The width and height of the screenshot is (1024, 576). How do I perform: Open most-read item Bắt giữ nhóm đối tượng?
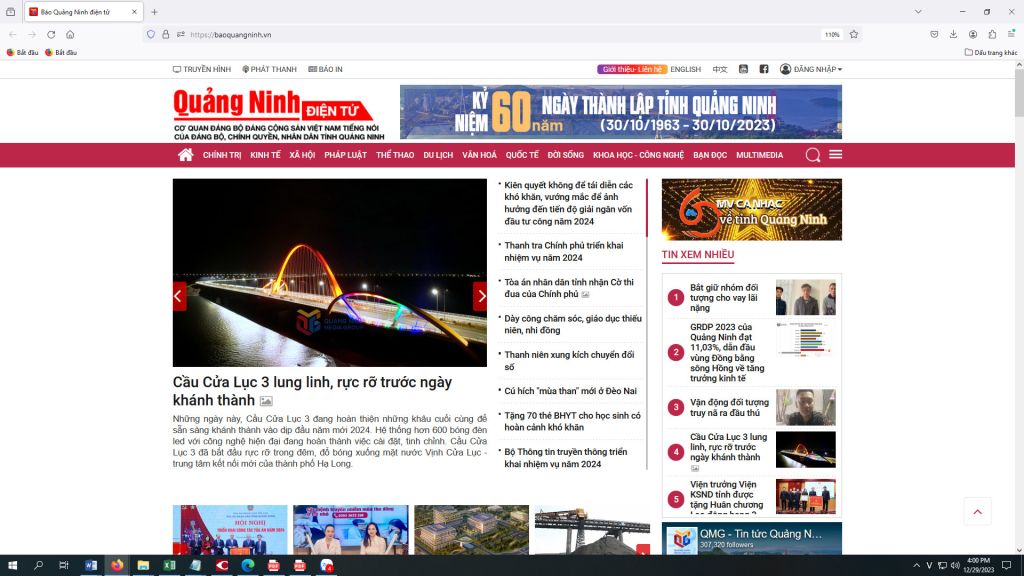(724, 297)
